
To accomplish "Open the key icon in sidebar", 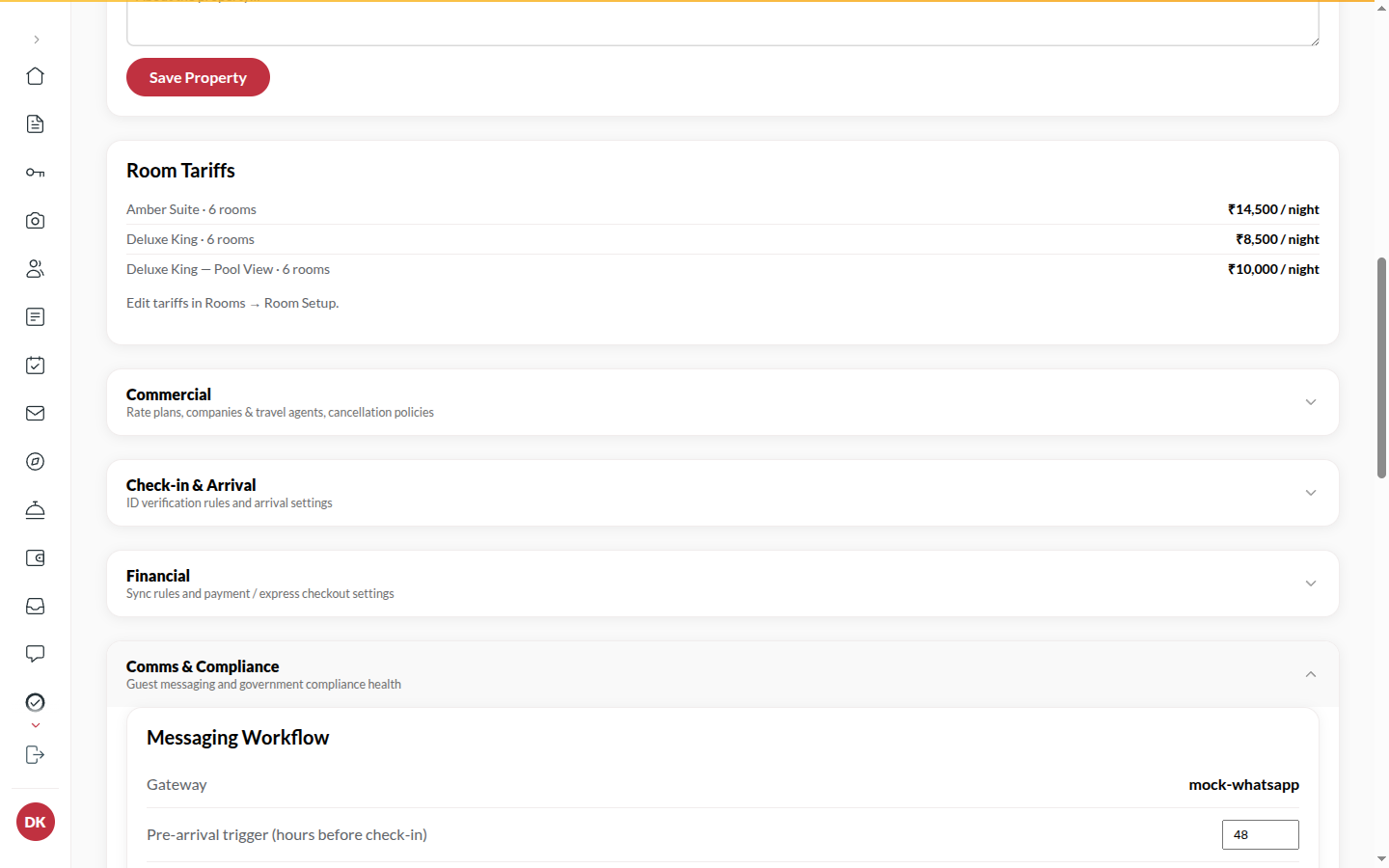I will [x=36, y=173].
